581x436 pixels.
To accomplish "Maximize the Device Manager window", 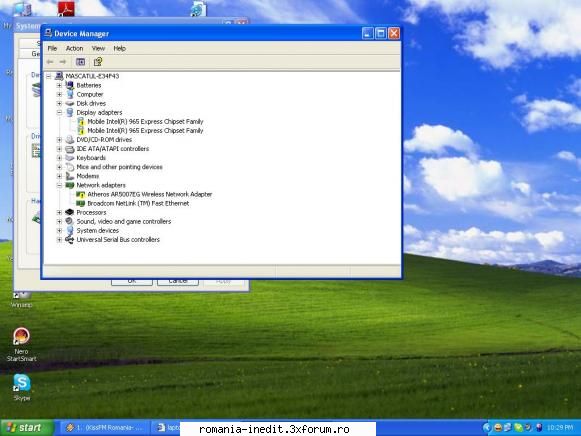I will point(381,33).
